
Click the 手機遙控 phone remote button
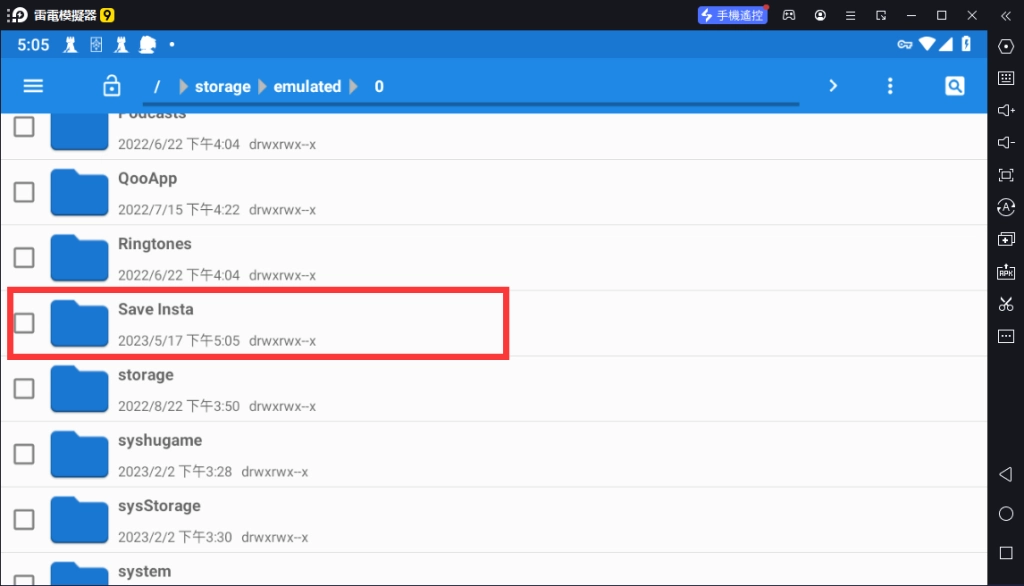click(732, 15)
